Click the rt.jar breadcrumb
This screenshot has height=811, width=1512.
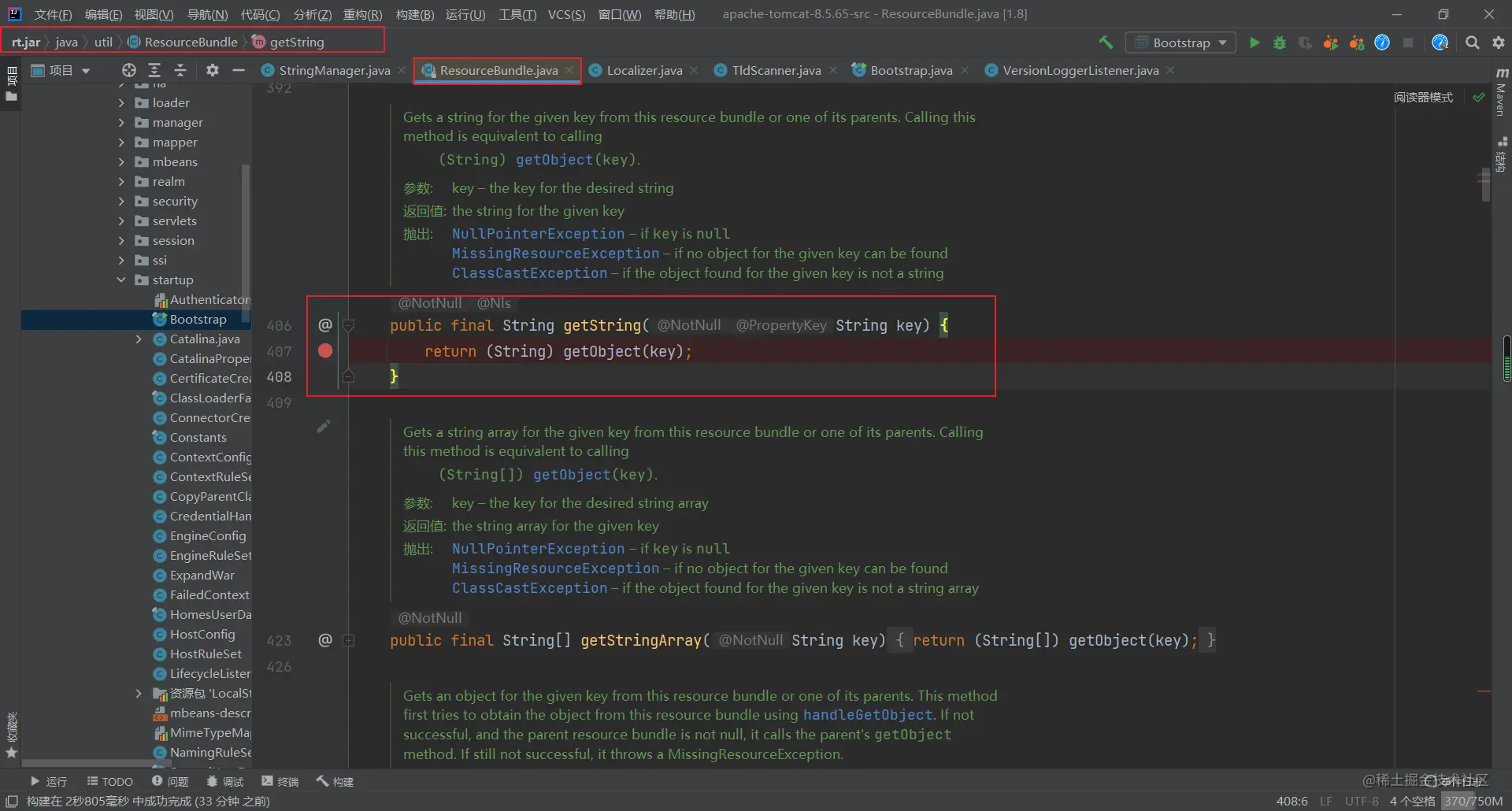(x=26, y=42)
